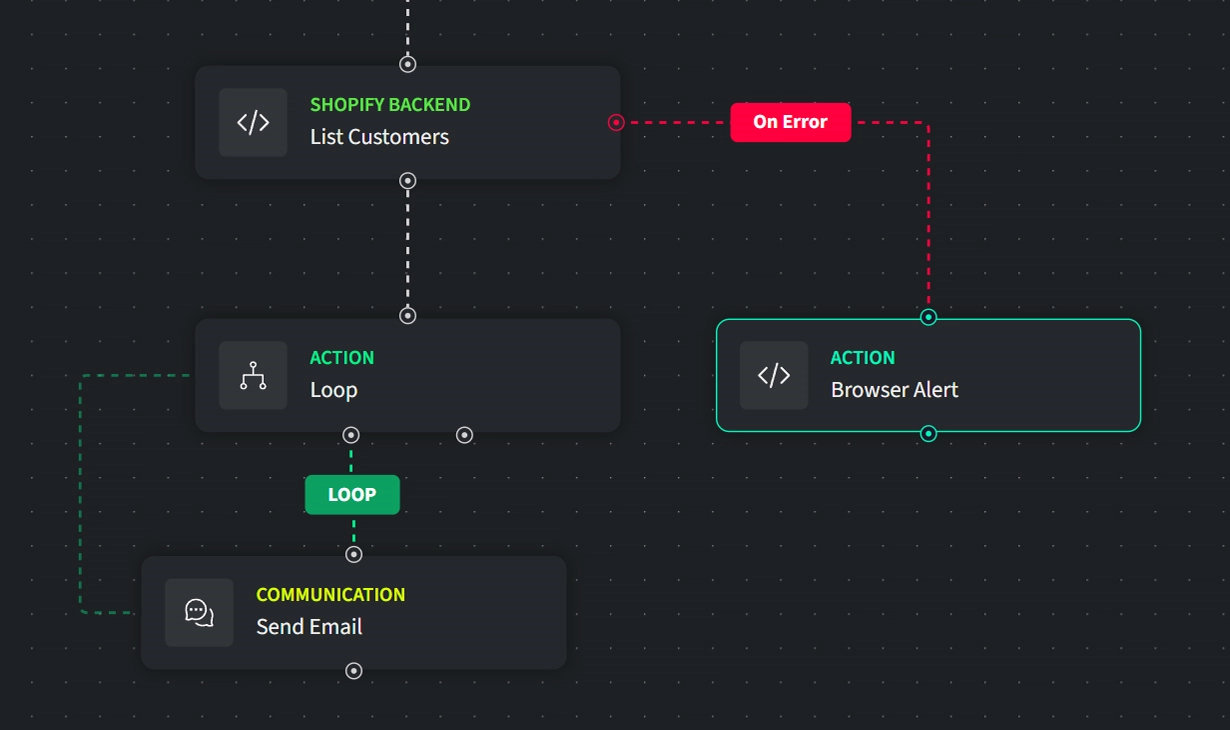This screenshot has width=1230, height=730.
Task: Click the output port below Send Email node
Action: pos(353,671)
